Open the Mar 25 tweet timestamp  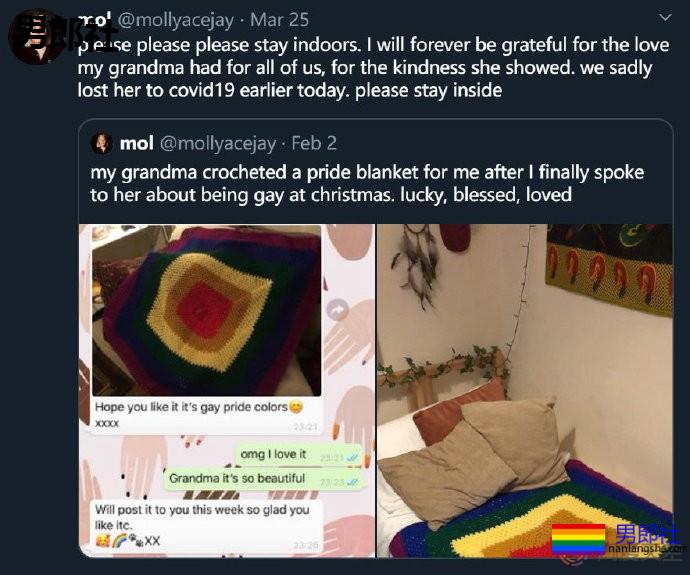pyautogui.click(x=279, y=20)
